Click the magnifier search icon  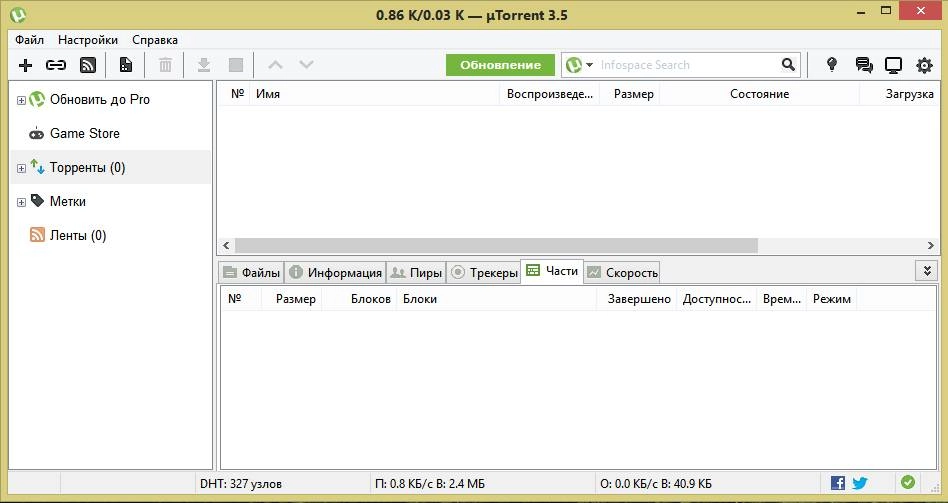point(788,65)
